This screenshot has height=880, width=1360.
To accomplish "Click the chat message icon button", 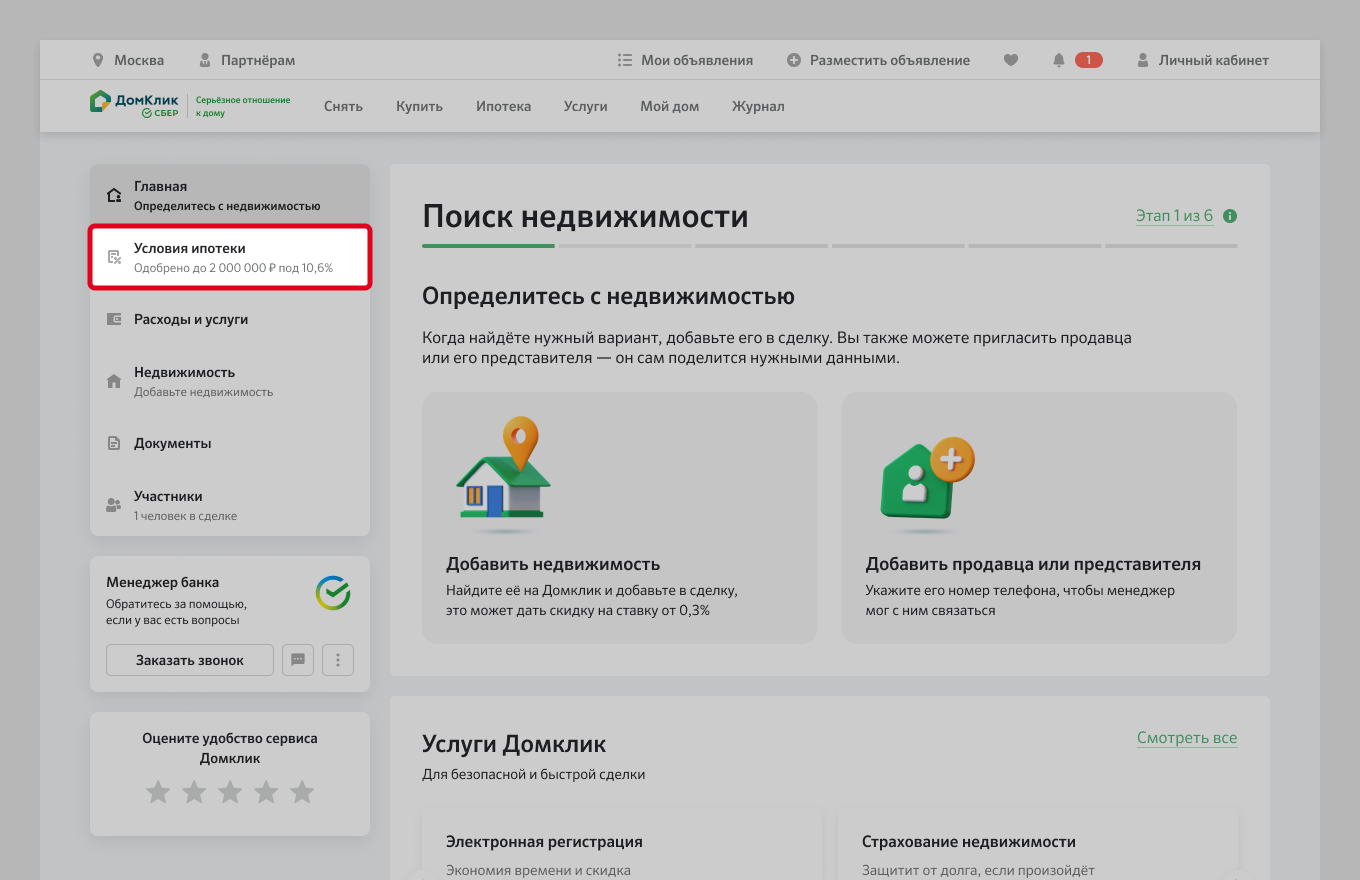I will point(298,660).
